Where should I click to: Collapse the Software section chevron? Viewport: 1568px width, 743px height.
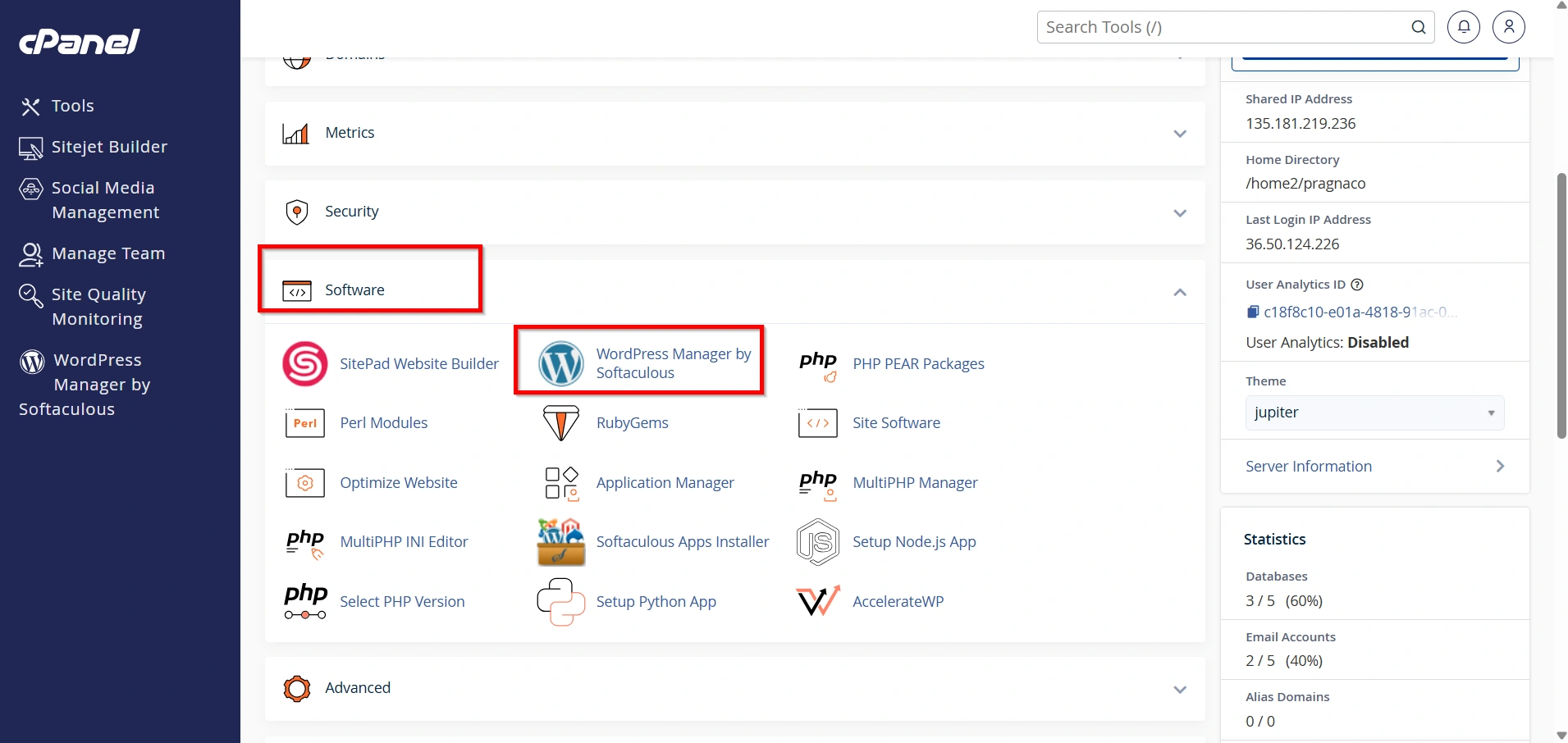[1180, 292]
